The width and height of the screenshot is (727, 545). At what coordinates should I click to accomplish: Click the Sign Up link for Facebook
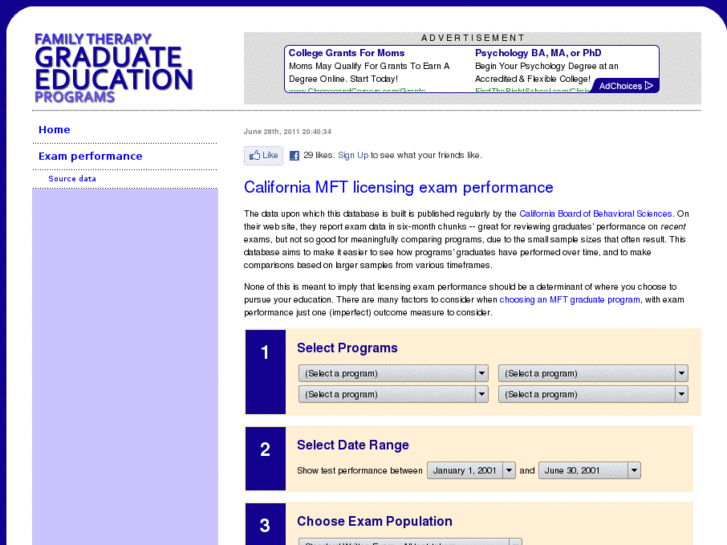pos(353,155)
